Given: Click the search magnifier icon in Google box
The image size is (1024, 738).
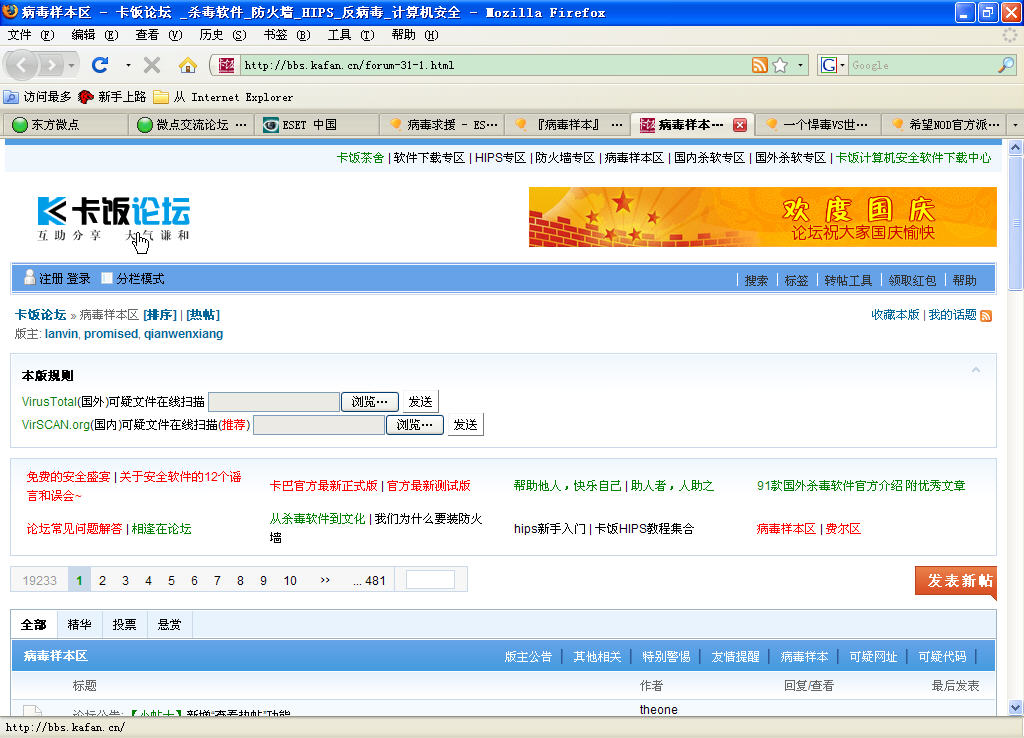Looking at the screenshot, I should pos(1006,65).
